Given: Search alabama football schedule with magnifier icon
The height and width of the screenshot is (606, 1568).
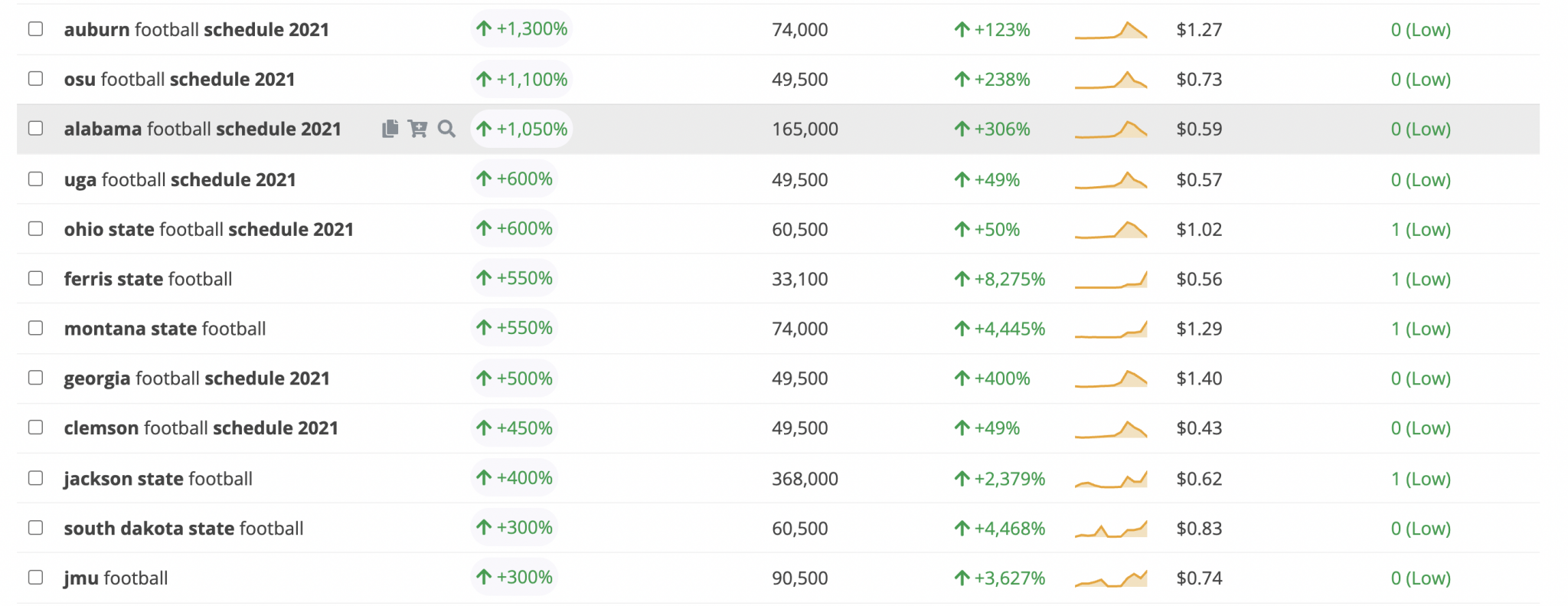Looking at the screenshot, I should click(x=446, y=129).
